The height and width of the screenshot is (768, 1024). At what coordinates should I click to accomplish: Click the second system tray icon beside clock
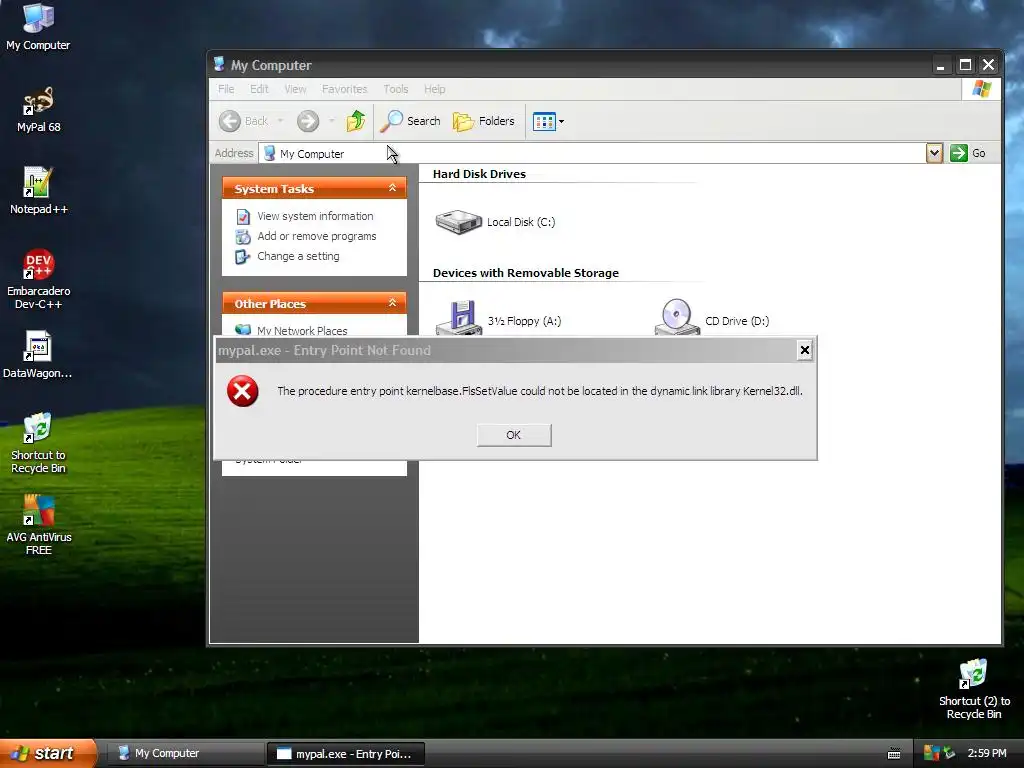click(x=950, y=753)
